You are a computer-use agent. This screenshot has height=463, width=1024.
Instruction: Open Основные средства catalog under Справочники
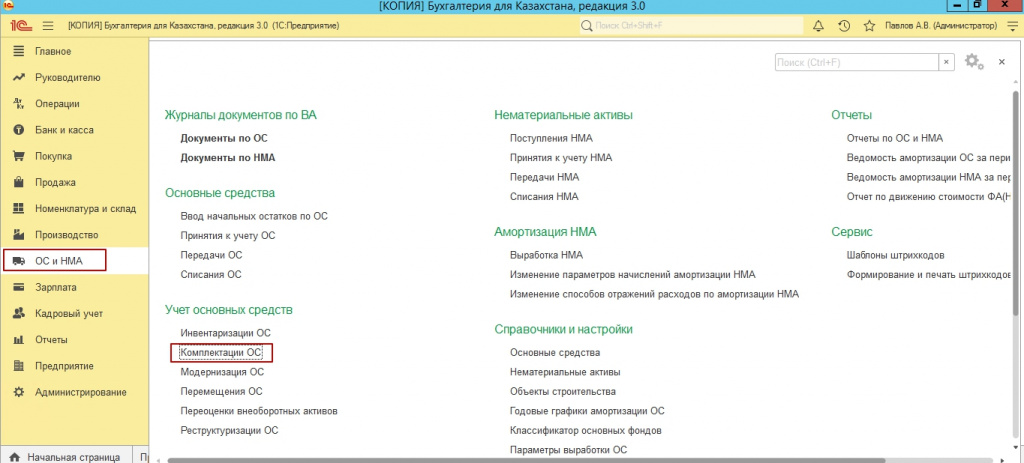pyautogui.click(x=554, y=353)
